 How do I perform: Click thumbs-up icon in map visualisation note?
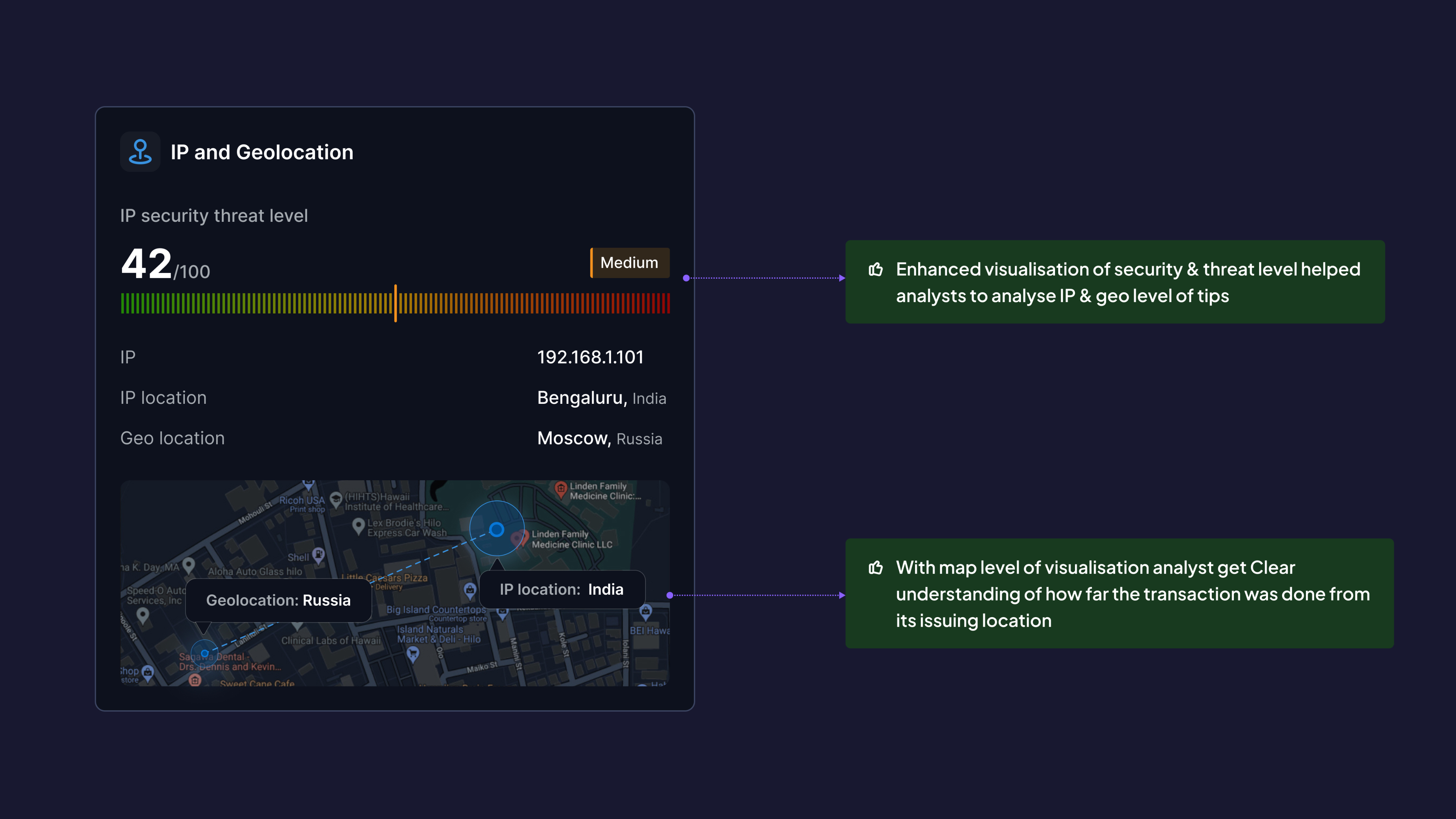[x=876, y=567]
